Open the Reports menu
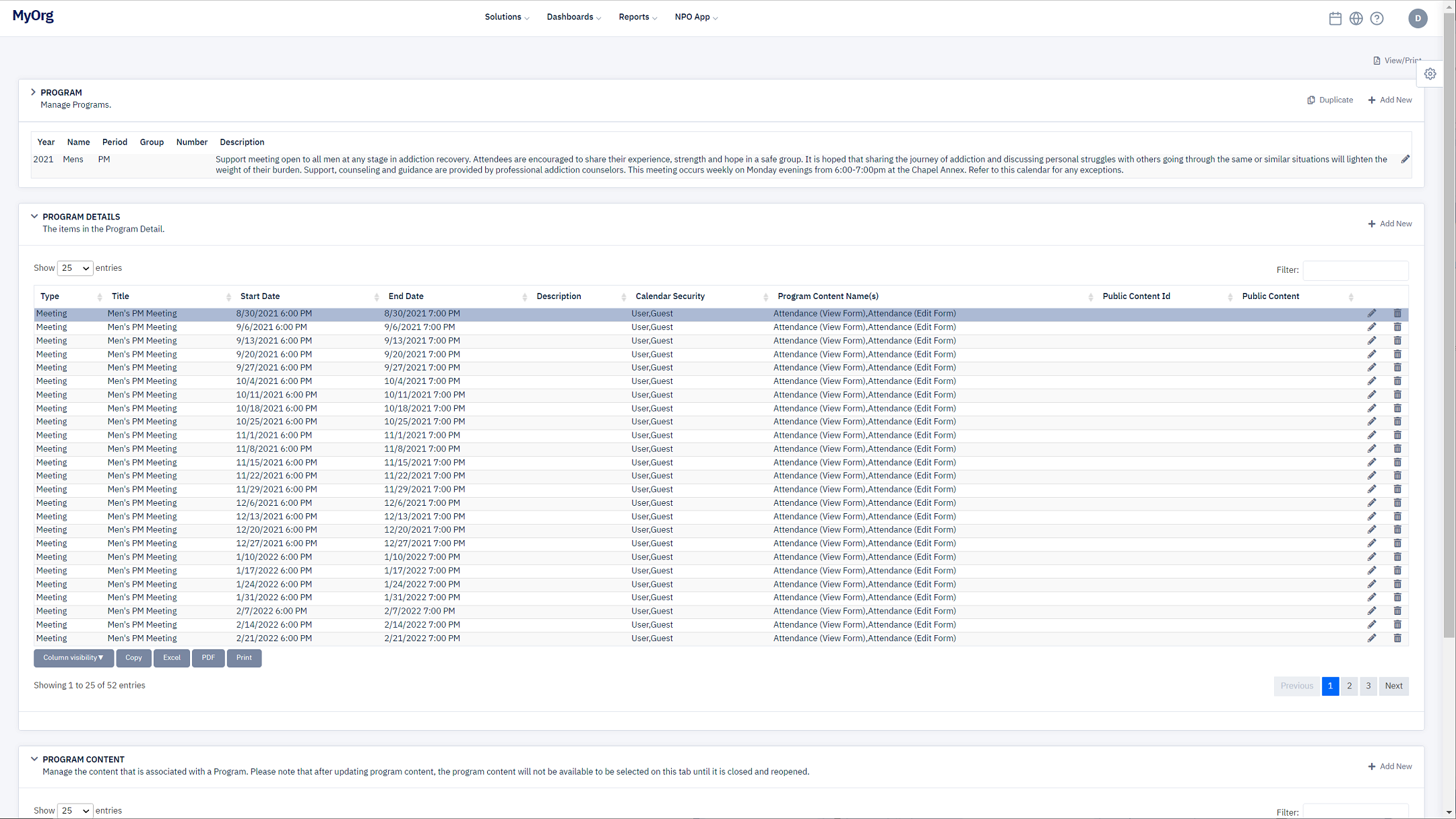Screen dimensions: 1456x819 coord(637,17)
